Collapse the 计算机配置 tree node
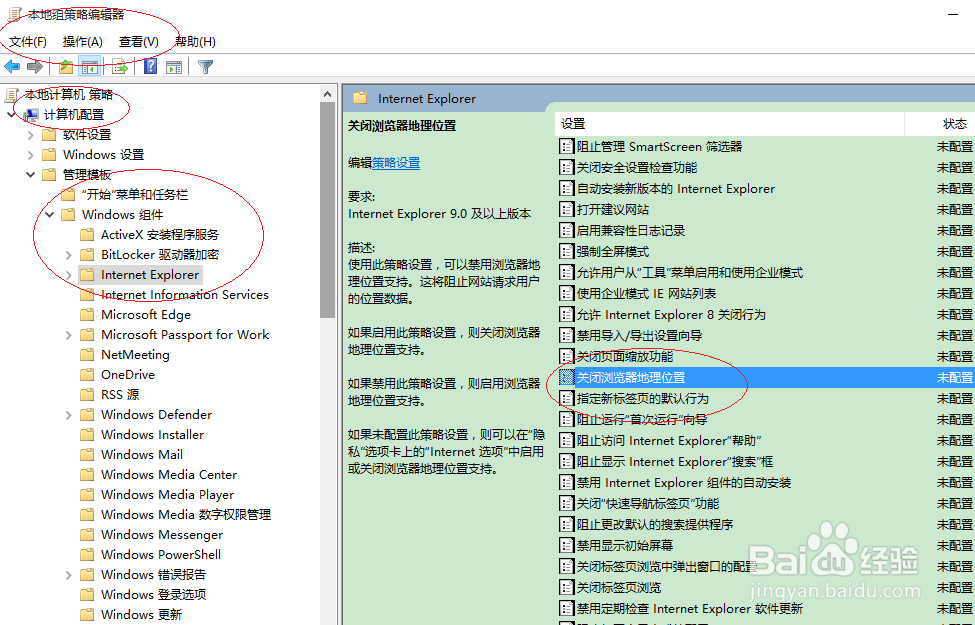Image resolution: width=975 pixels, height=625 pixels. pyautogui.click(x=11, y=114)
